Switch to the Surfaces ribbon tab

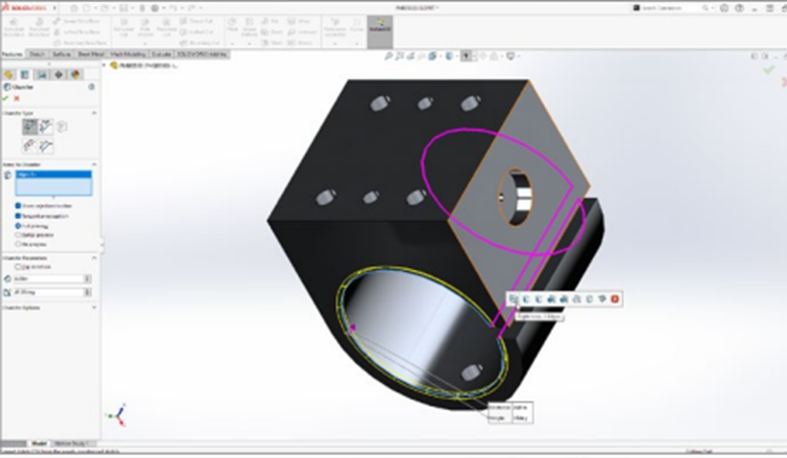coord(62,54)
